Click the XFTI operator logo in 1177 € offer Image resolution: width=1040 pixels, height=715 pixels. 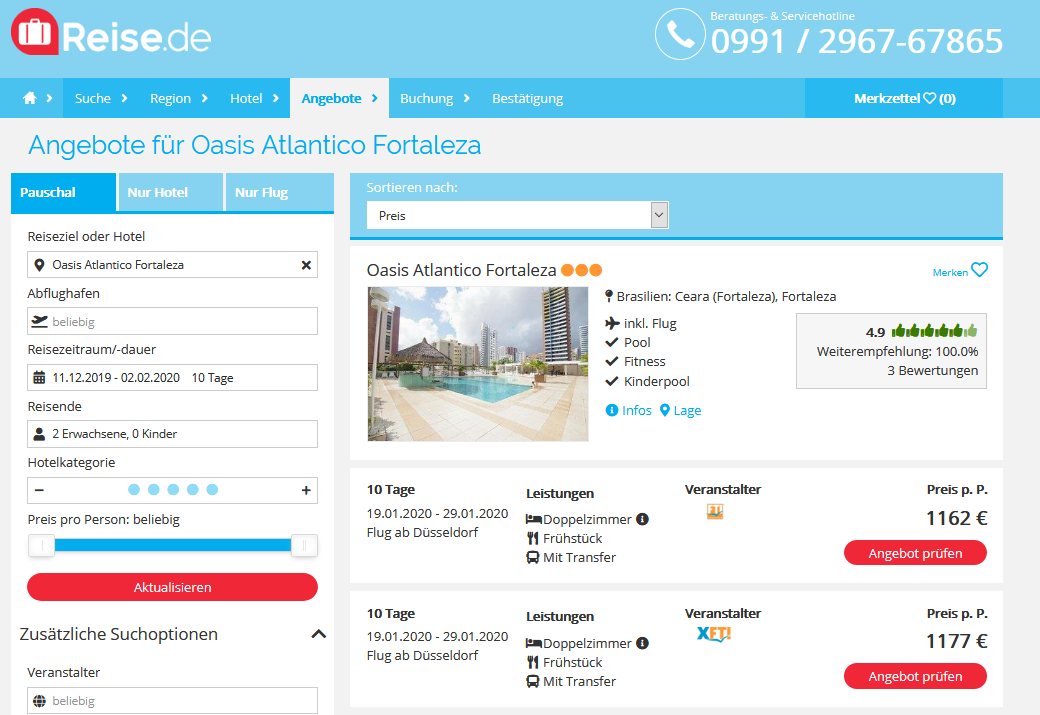[714, 634]
